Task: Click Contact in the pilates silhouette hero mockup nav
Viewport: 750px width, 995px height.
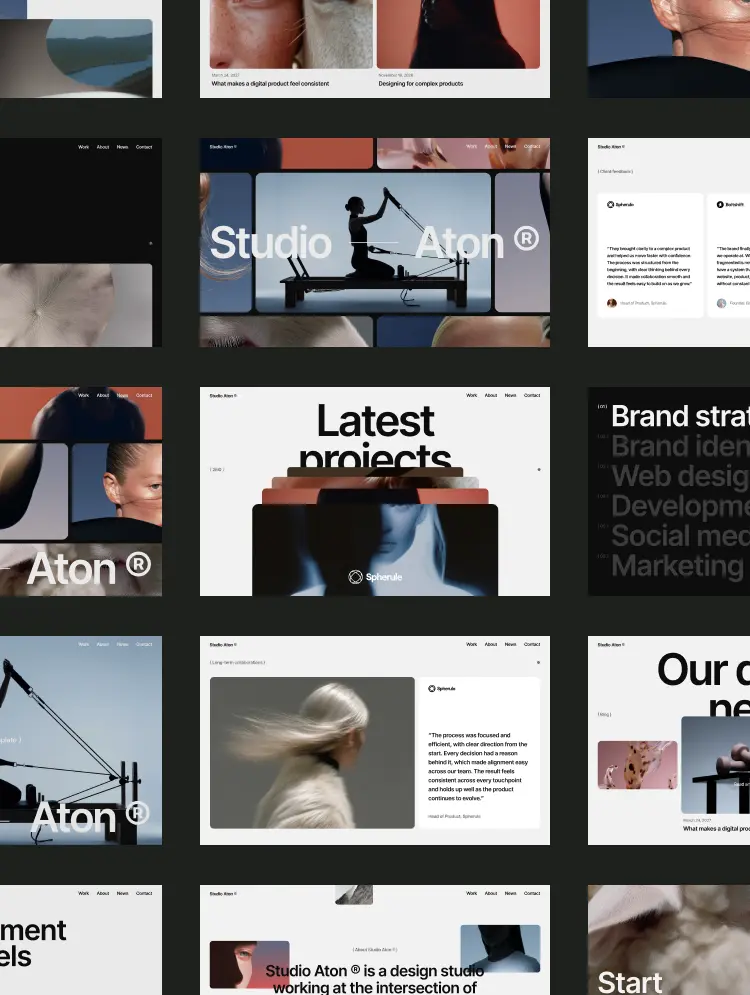Action: coord(532,147)
